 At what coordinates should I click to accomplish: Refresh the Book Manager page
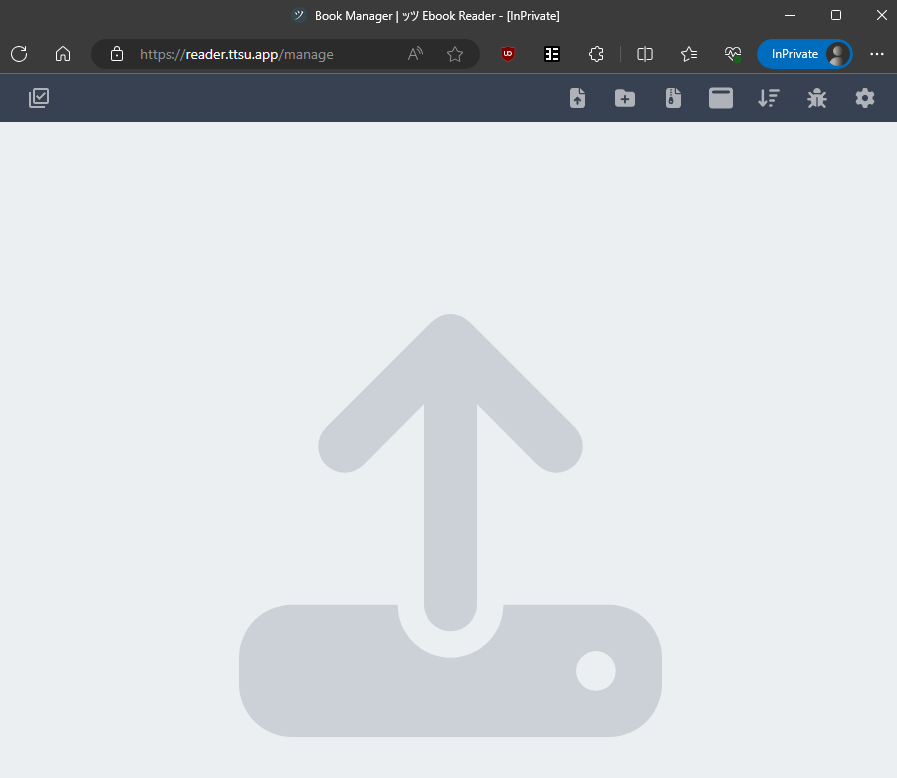click(x=19, y=54)
